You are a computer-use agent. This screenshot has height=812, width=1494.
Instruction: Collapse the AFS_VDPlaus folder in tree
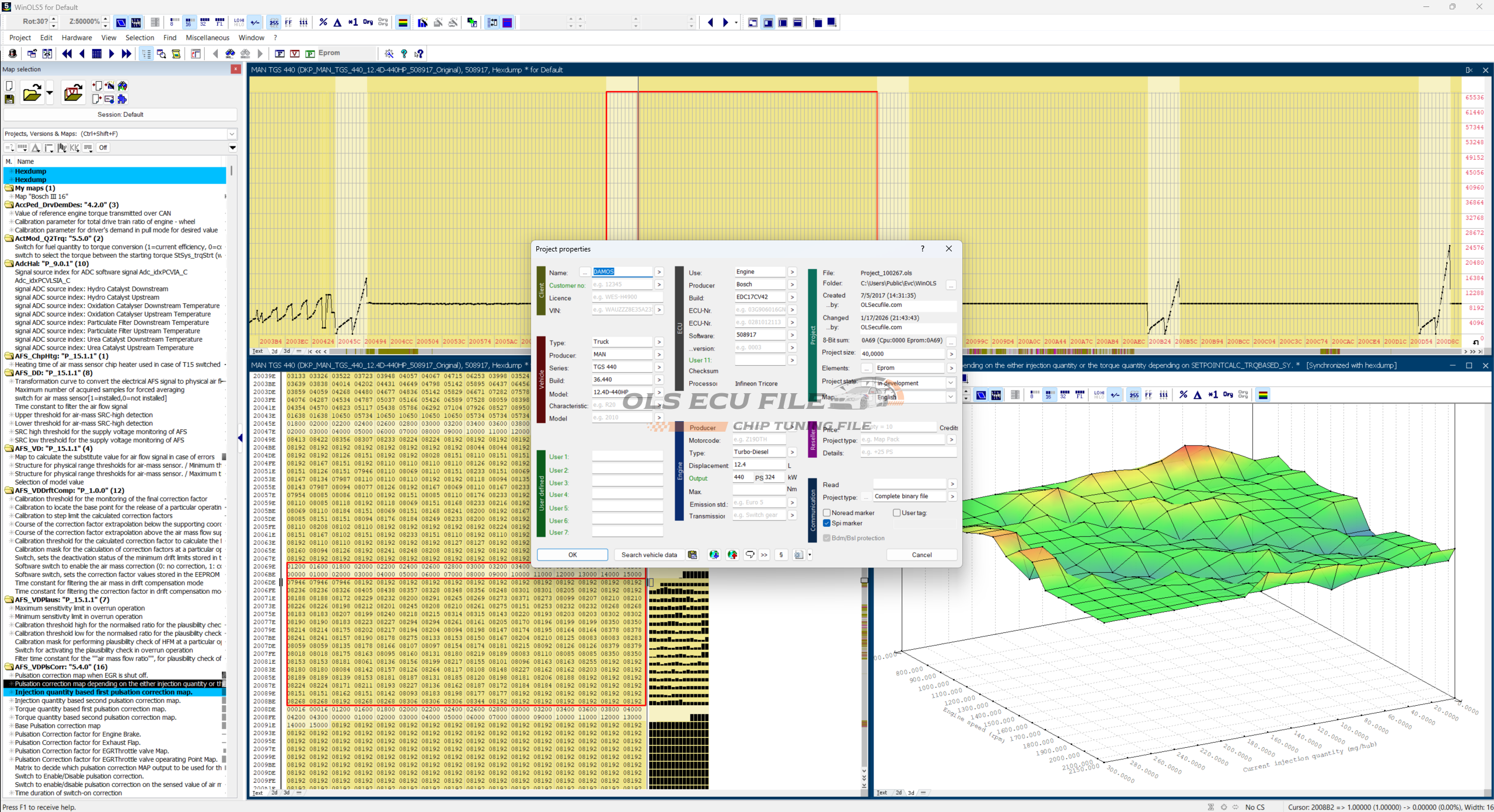[x=9, y=600]
